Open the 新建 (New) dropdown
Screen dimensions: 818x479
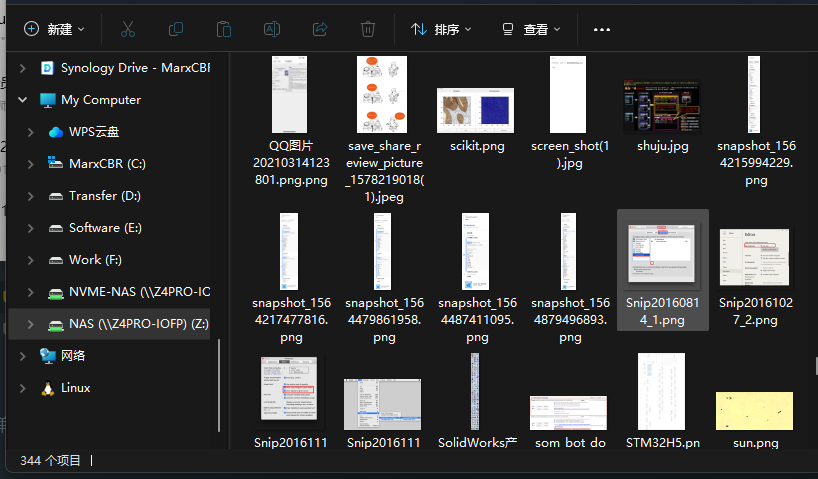[54, 29]
